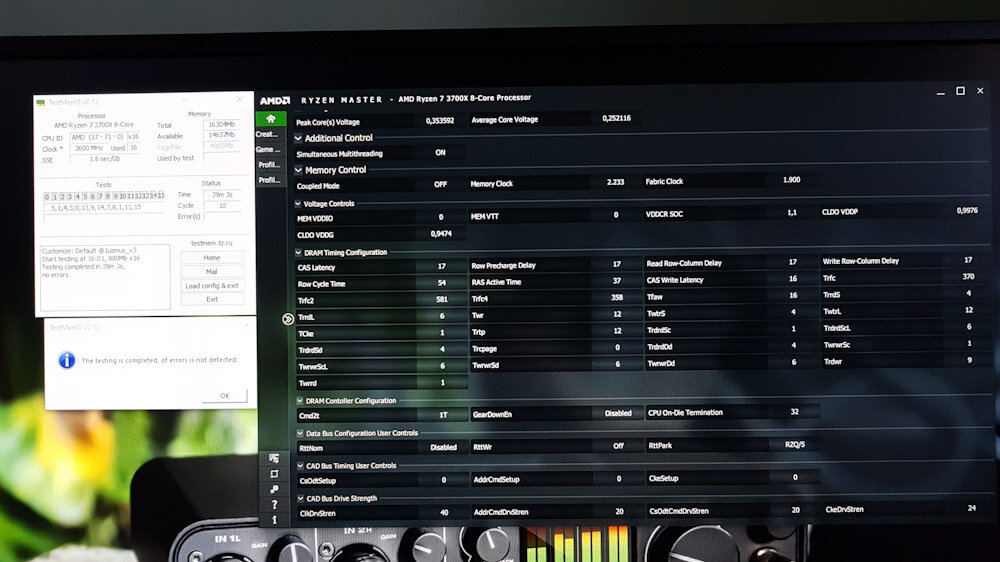Collapse the DRAM Contoller Configuration section
Screen dimensions: 1000x562
coord(300,401)
